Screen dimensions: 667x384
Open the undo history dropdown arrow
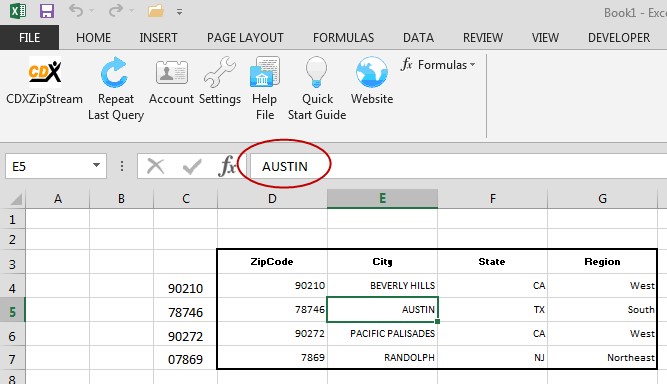[x=92, y=11]
